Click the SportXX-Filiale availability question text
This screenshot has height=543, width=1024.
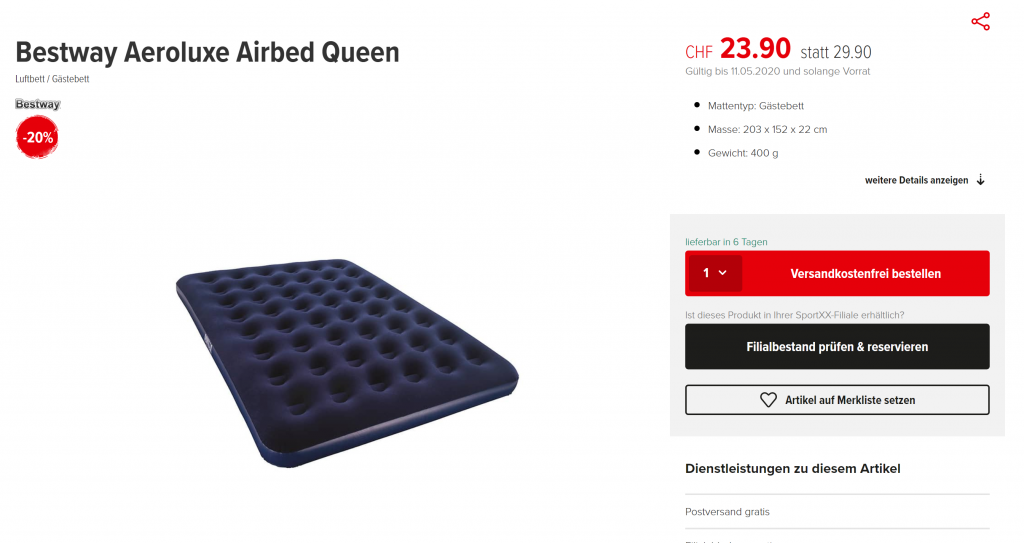[794, 315]
